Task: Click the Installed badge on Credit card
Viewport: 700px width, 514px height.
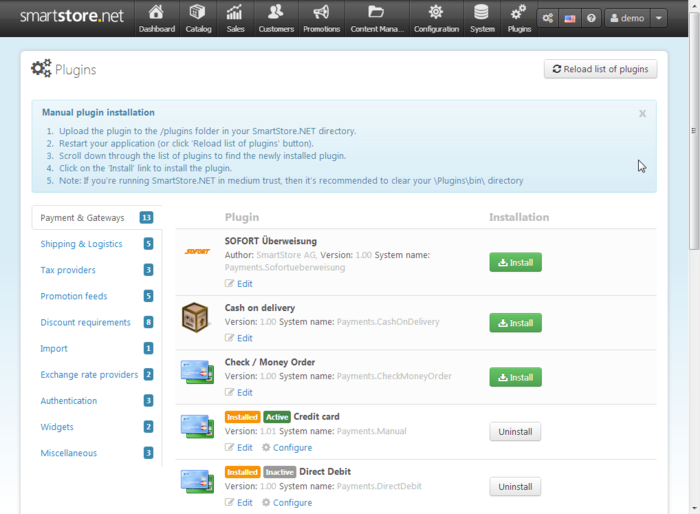Action: (x=242, y=417)
